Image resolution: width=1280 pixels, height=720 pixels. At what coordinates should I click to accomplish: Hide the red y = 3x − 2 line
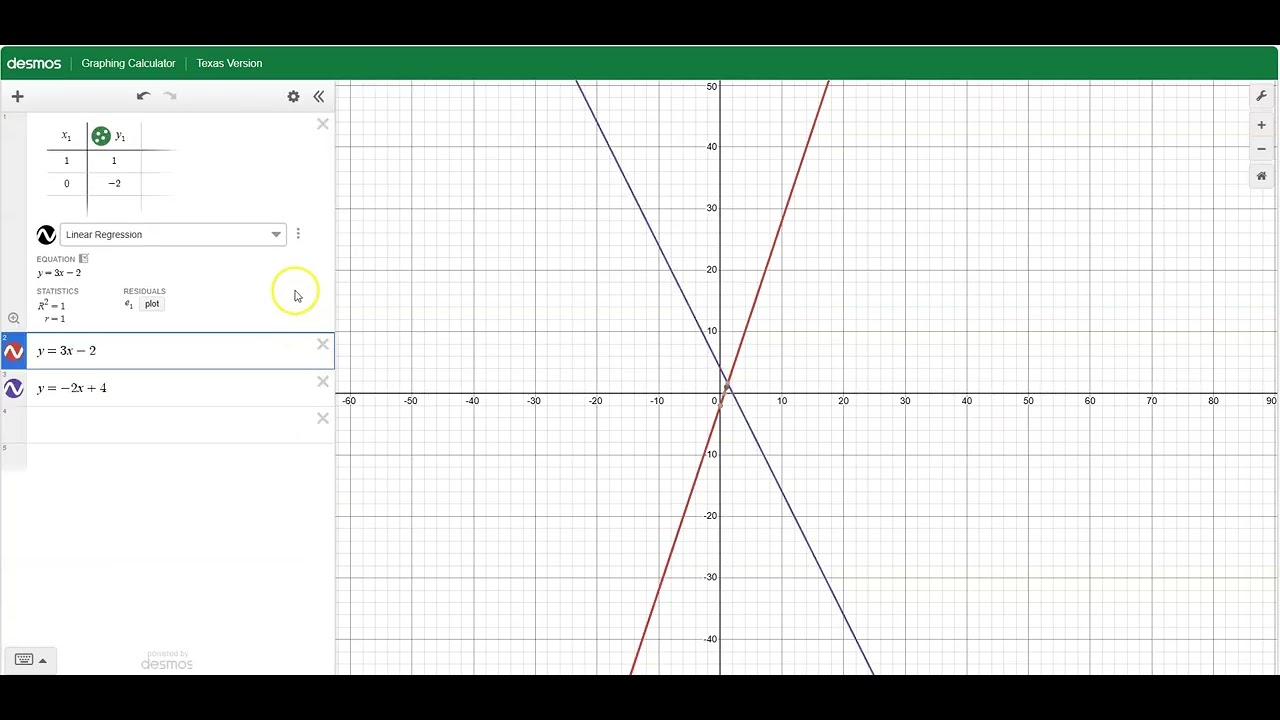(x=13, y=351)
